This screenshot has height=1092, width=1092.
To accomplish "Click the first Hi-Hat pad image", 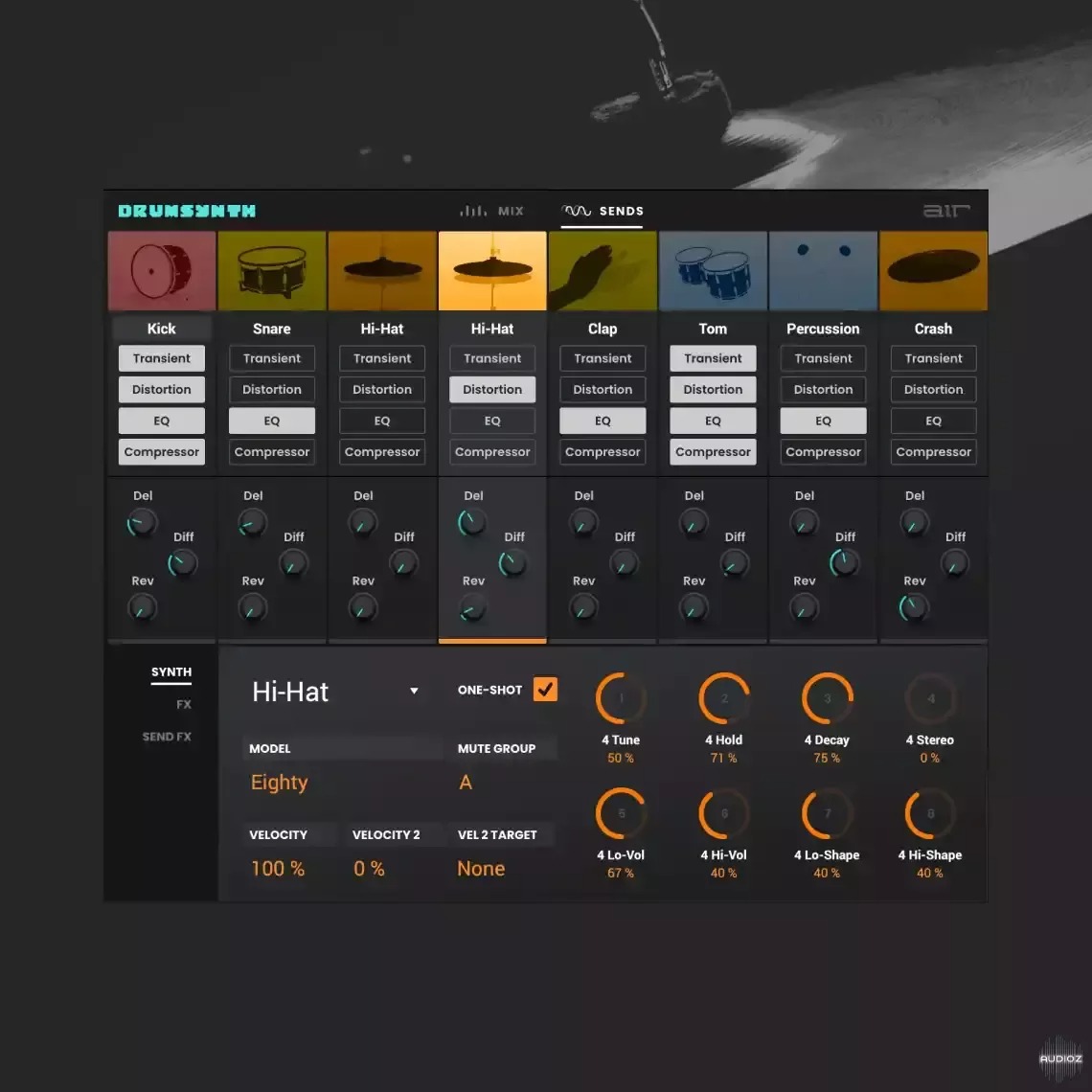I will (381, 270).
